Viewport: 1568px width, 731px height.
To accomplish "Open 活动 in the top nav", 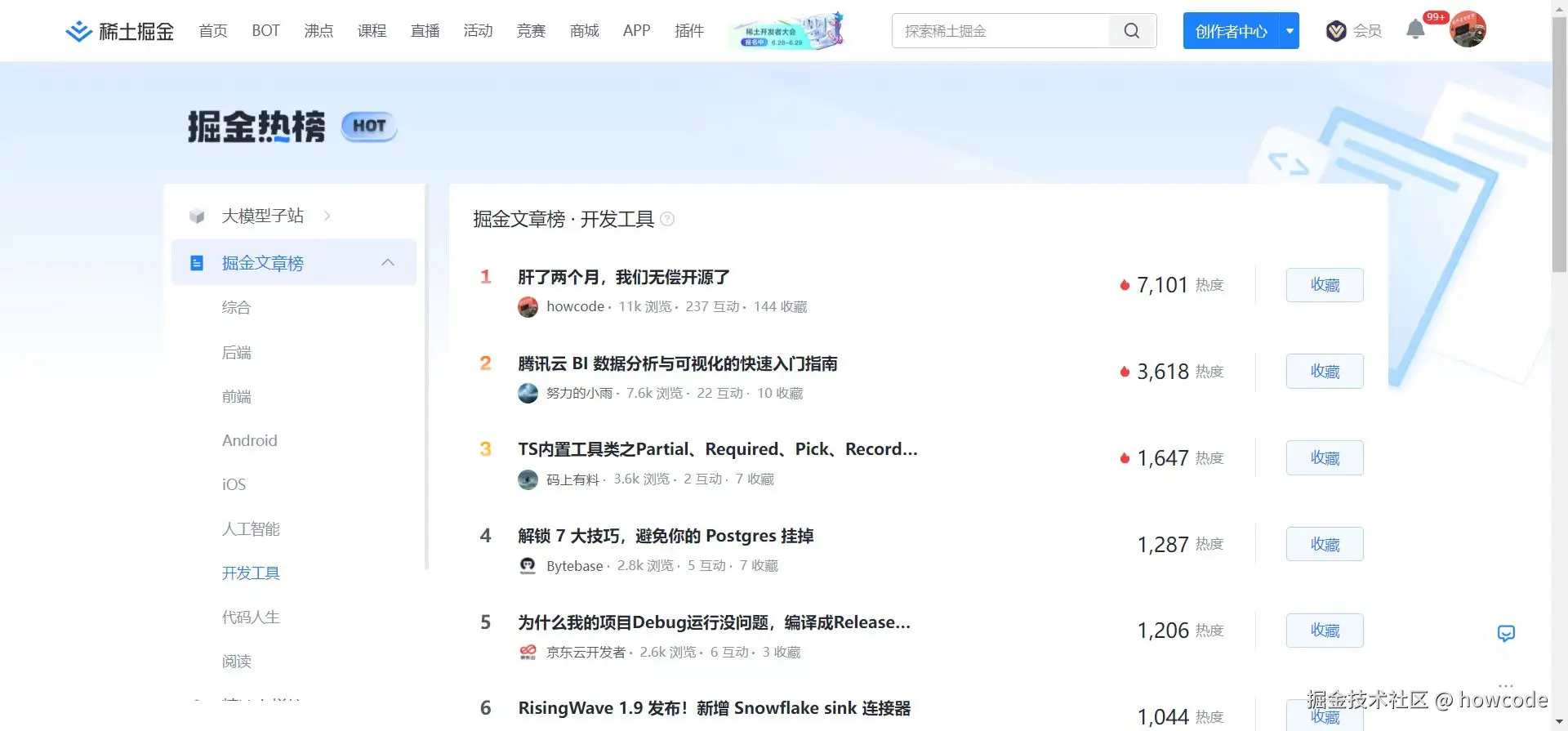I will click(478, 31).
